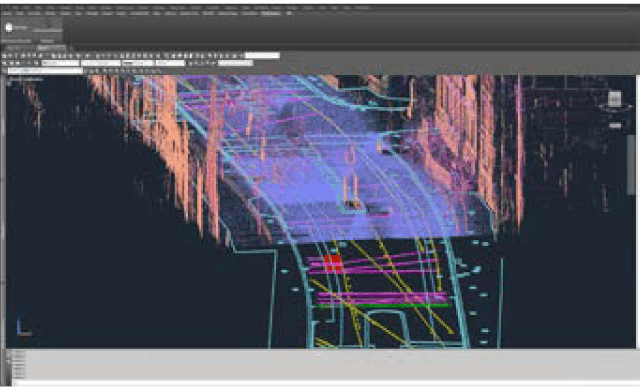Open the third dropdown showing a line sample

(x=138, y=63)
